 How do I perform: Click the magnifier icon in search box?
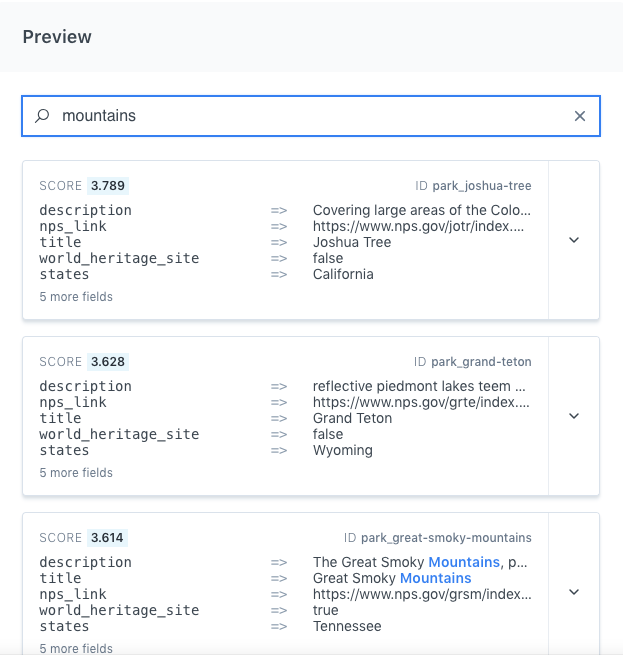pos(42,116)
